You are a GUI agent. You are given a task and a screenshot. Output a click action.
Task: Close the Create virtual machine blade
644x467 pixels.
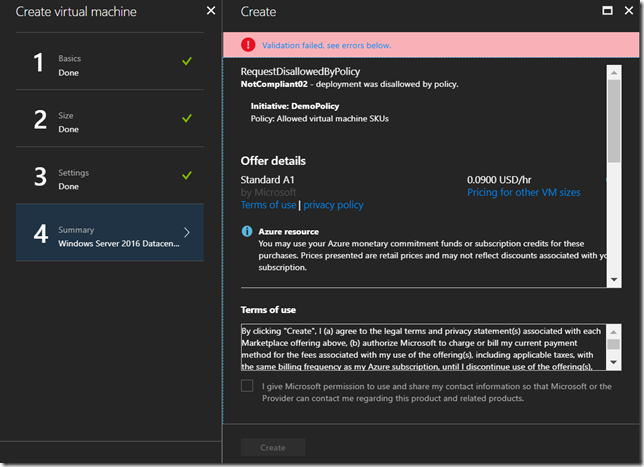click(x=211, y=11)
